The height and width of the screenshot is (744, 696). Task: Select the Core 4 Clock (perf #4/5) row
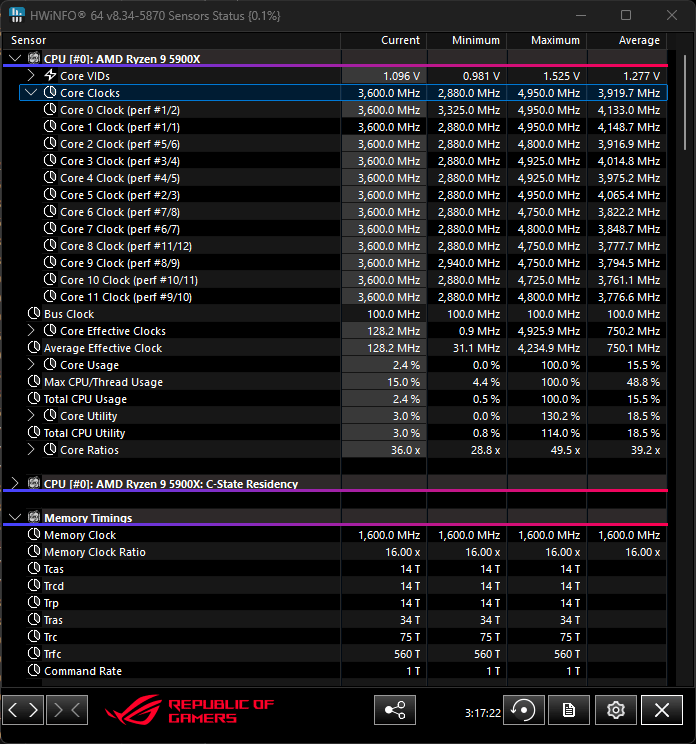[335, 178]
